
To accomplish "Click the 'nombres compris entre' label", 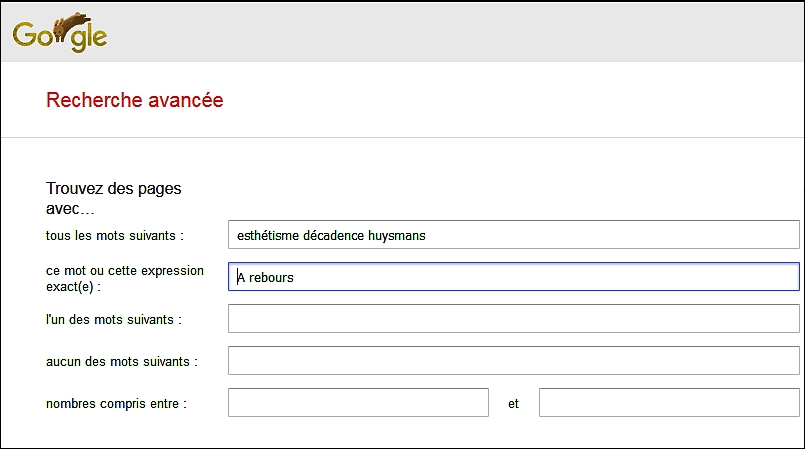I will pyautogui.click(x=116, y=404).
